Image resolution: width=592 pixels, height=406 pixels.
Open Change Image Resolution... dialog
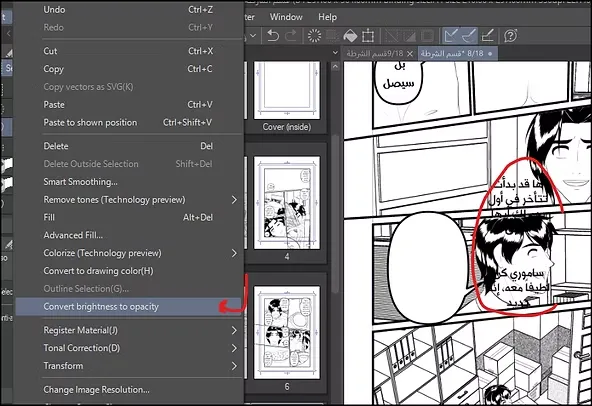click(x=128, y=389)
